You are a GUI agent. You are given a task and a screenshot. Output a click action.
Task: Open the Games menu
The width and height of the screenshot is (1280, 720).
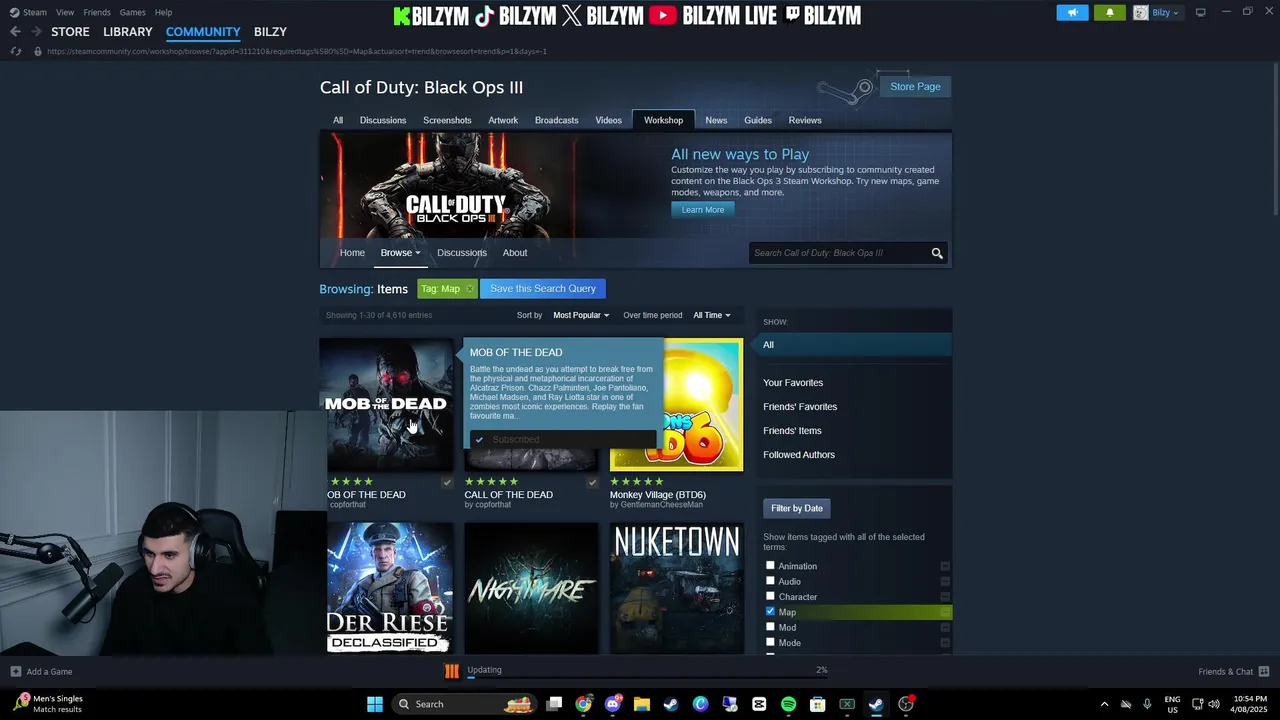tap(133, 12)
